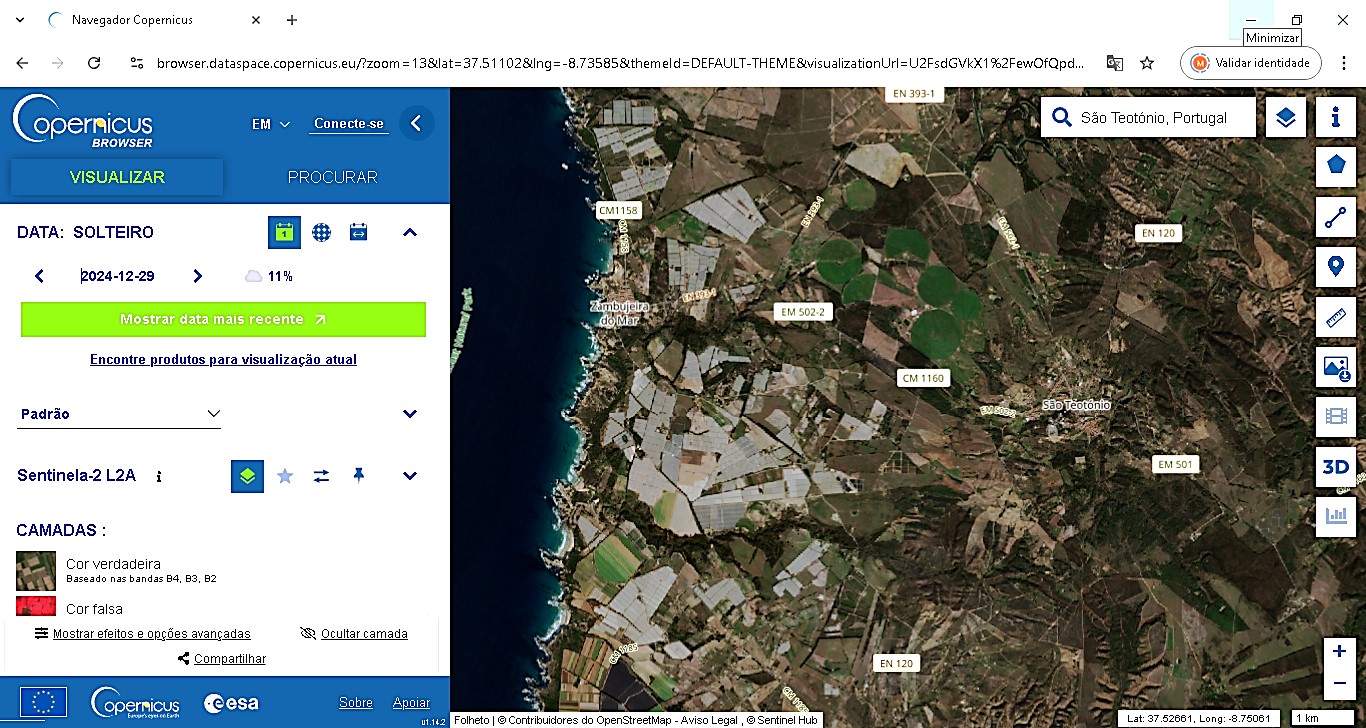
Task: Select the draw area of interest pentagon tool
Action: tap(1335, 165)
